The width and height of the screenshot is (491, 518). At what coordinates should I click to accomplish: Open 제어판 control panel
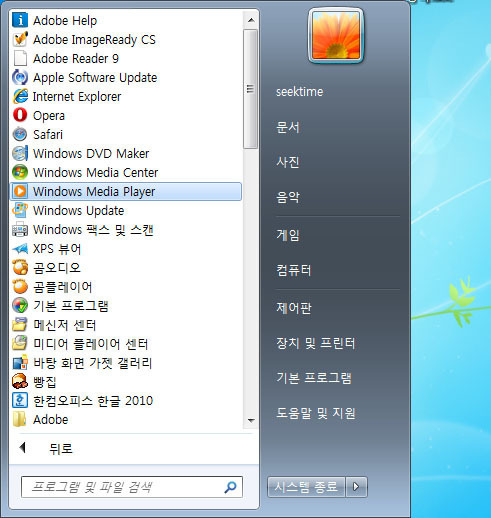pyautogui.click(x=293, y=308)
